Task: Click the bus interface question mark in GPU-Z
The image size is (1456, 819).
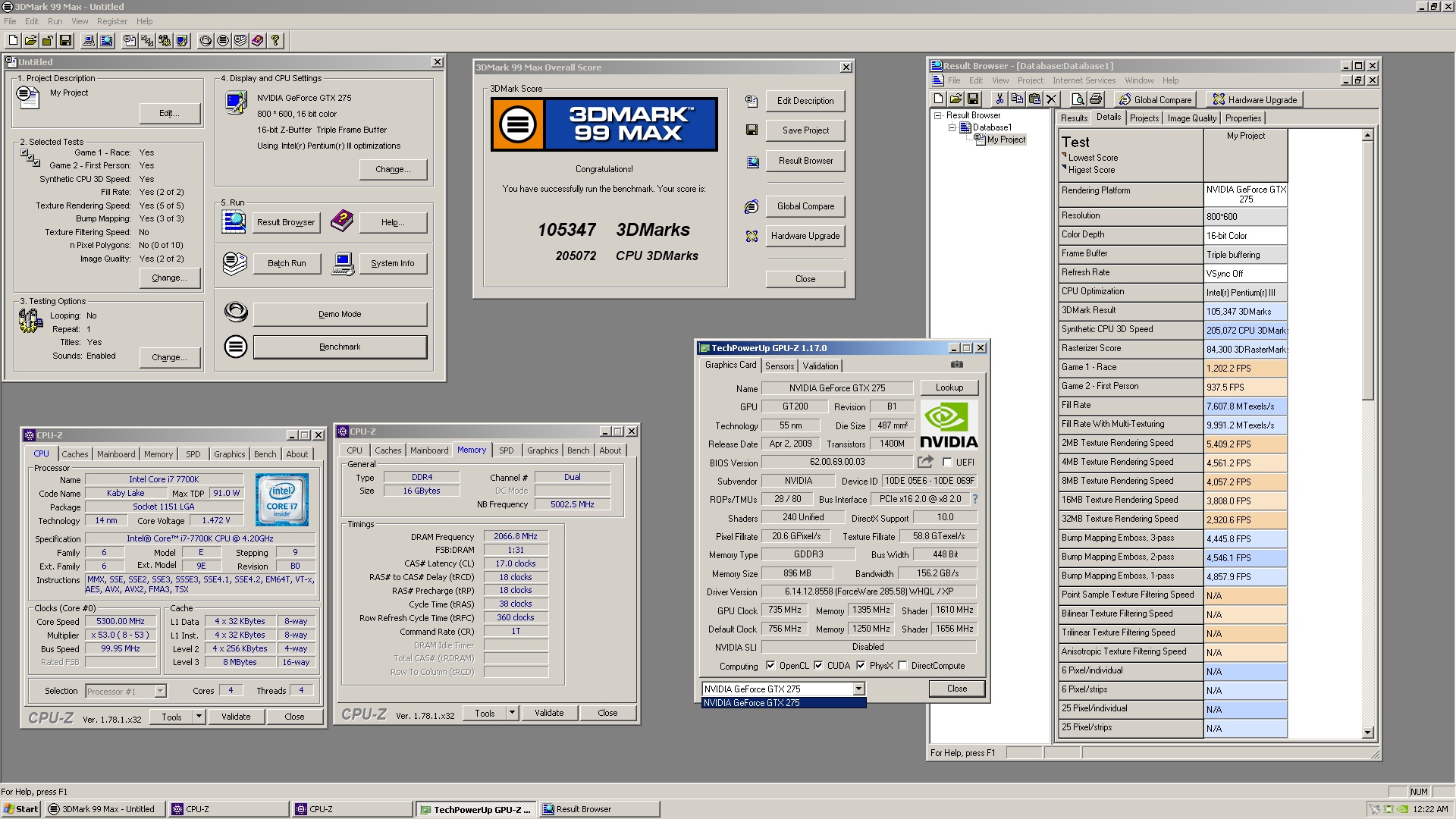Action: click(x=975, y=499)
